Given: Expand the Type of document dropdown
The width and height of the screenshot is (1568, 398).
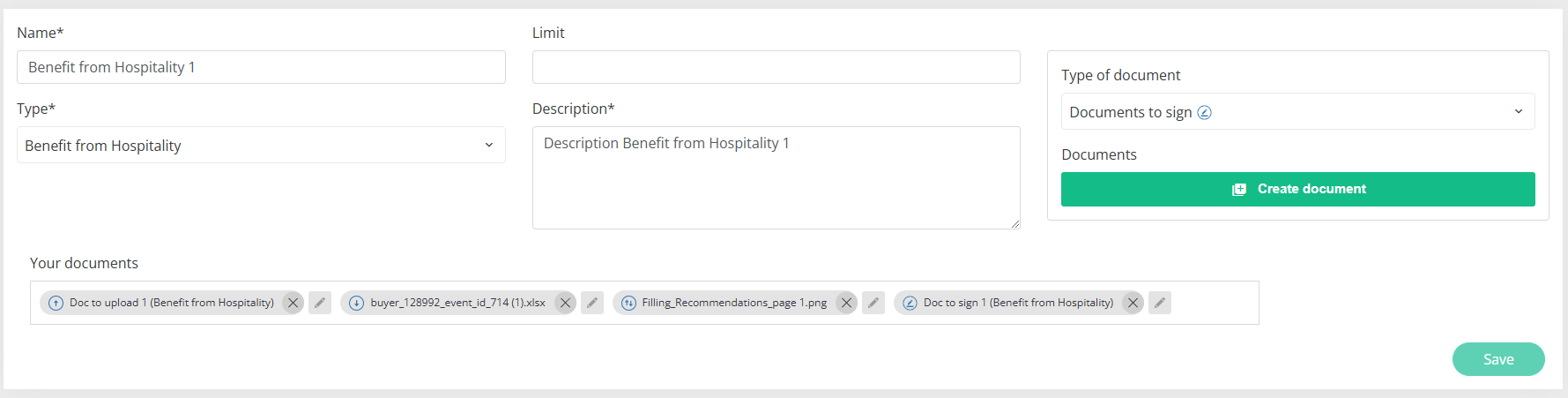Looking at the screenshot, I should (x=1297, y=112).
